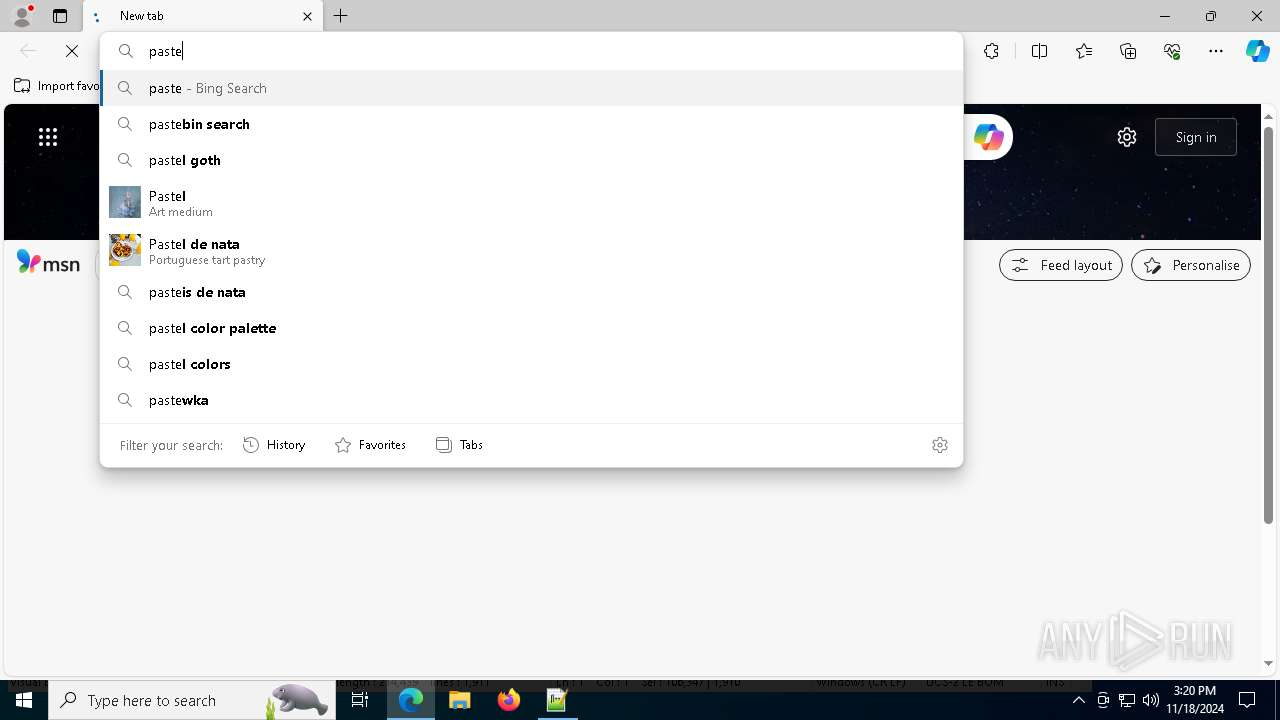The image size is (1280, 720).
Task: Open the taskbar clock and date
Action: [x=1195, y=700]
